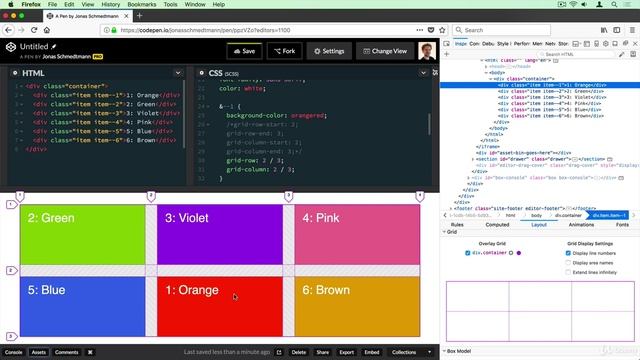Save page to Pocket
Image resolution: width=640 pixels, height=360 pixels.
[431, 30]
